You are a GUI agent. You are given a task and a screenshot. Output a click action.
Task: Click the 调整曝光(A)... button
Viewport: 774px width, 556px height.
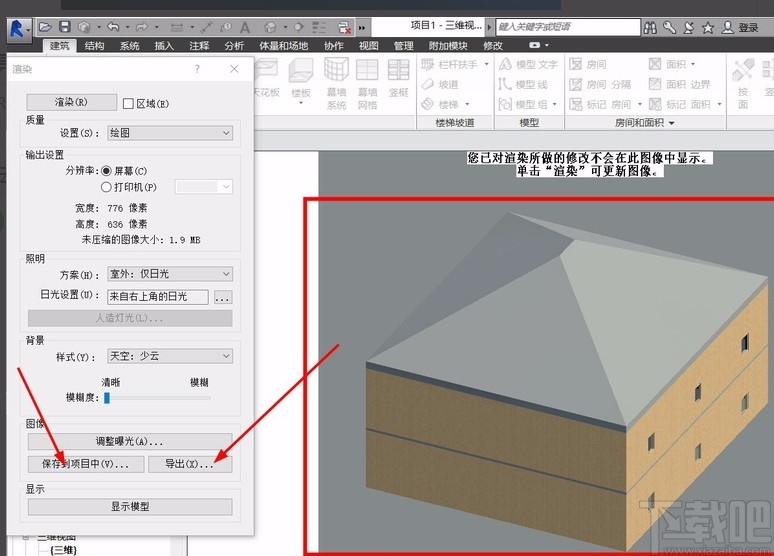pyautogui.click(x=130, y=441)
